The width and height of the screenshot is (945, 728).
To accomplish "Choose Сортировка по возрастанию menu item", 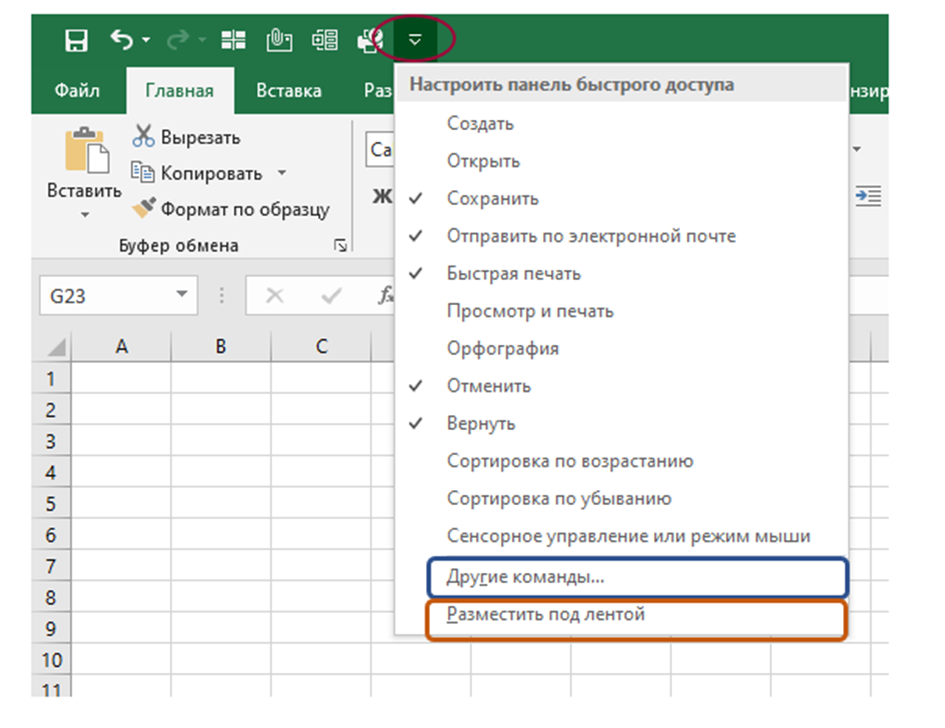I will pos(622,461).
